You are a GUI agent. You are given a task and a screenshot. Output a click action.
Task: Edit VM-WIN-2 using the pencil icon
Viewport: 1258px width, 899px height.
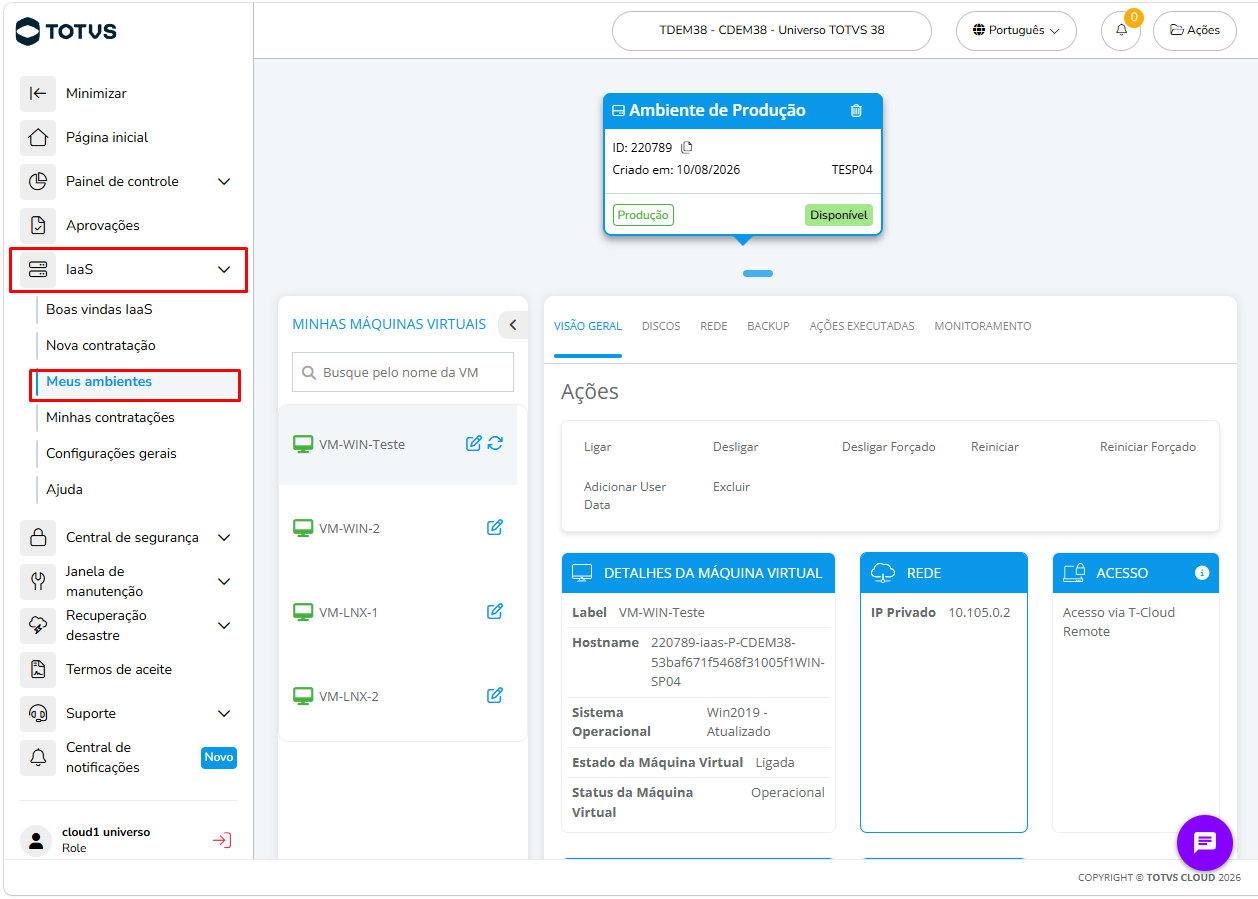pyautogui.click(x=495, y=527)
